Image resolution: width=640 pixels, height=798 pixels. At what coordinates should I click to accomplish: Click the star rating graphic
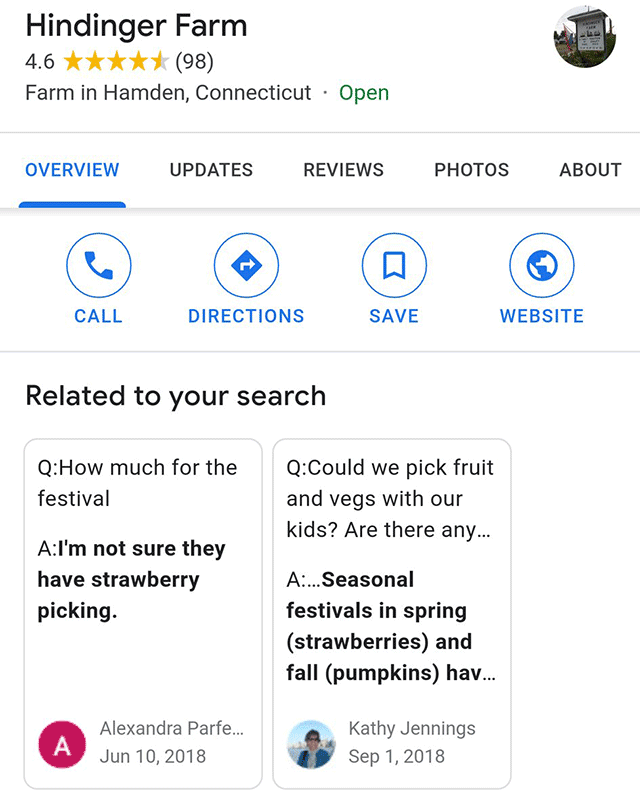pyautogui.click(x=116, y=62)
